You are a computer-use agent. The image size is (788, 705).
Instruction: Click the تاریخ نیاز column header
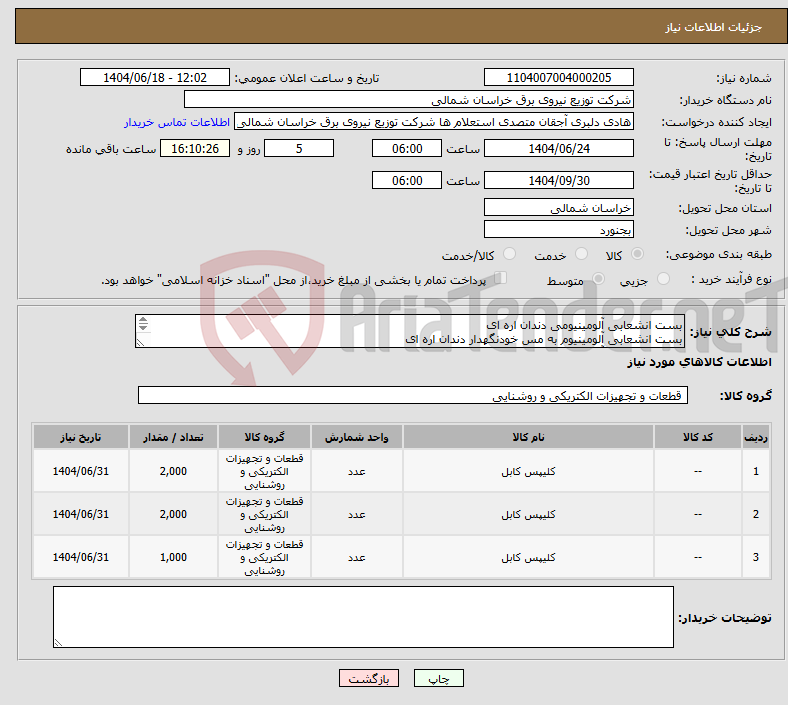80,437
